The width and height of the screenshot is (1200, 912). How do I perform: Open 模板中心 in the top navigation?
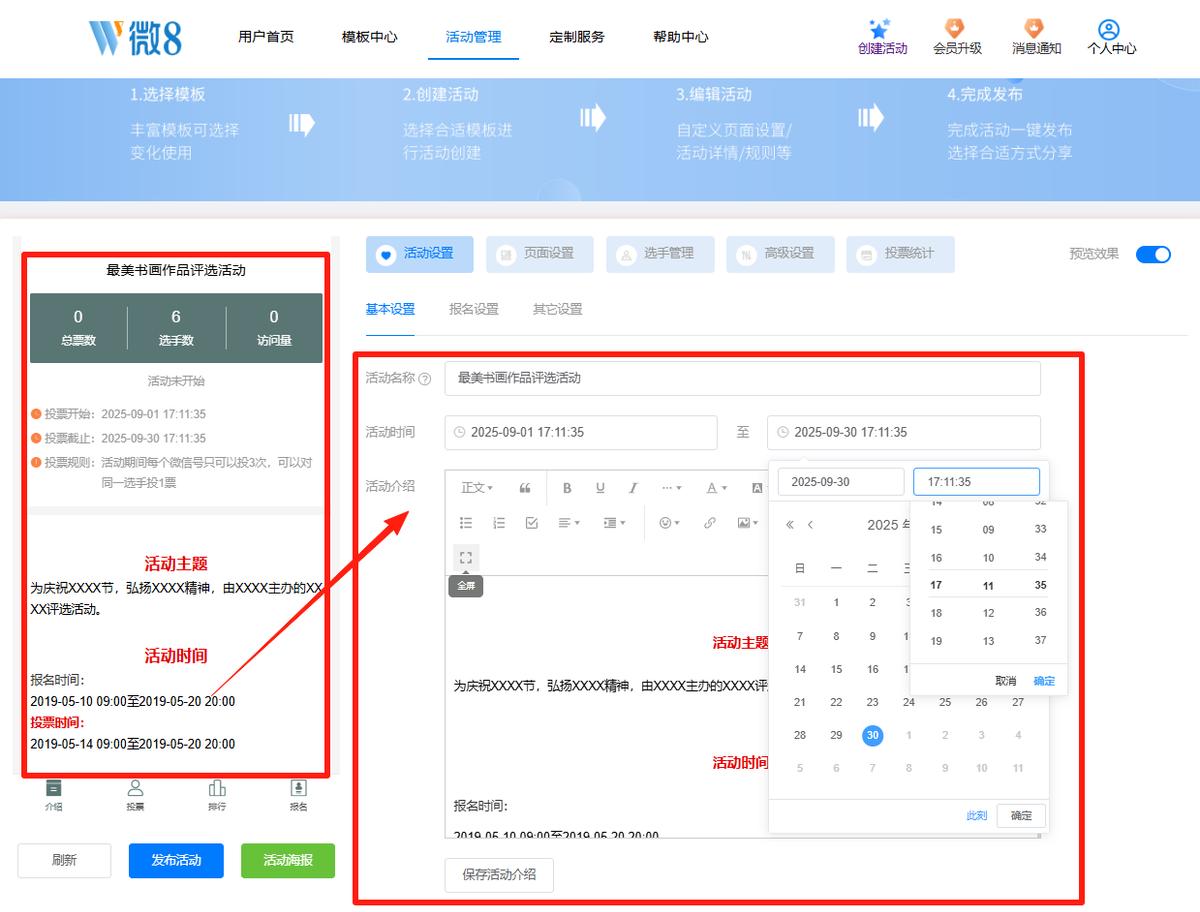coord(369,37)
